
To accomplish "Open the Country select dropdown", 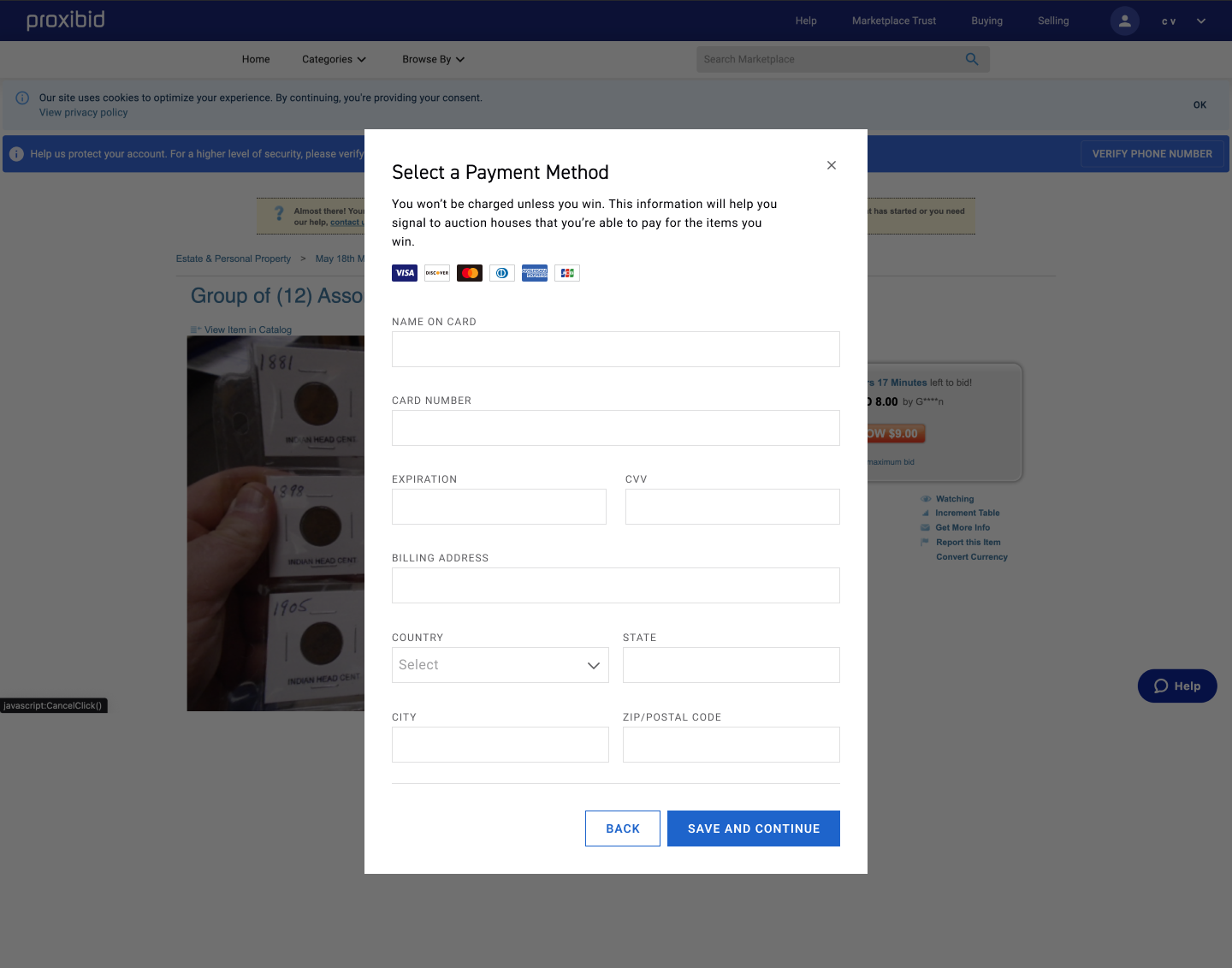I will (500, 665).
